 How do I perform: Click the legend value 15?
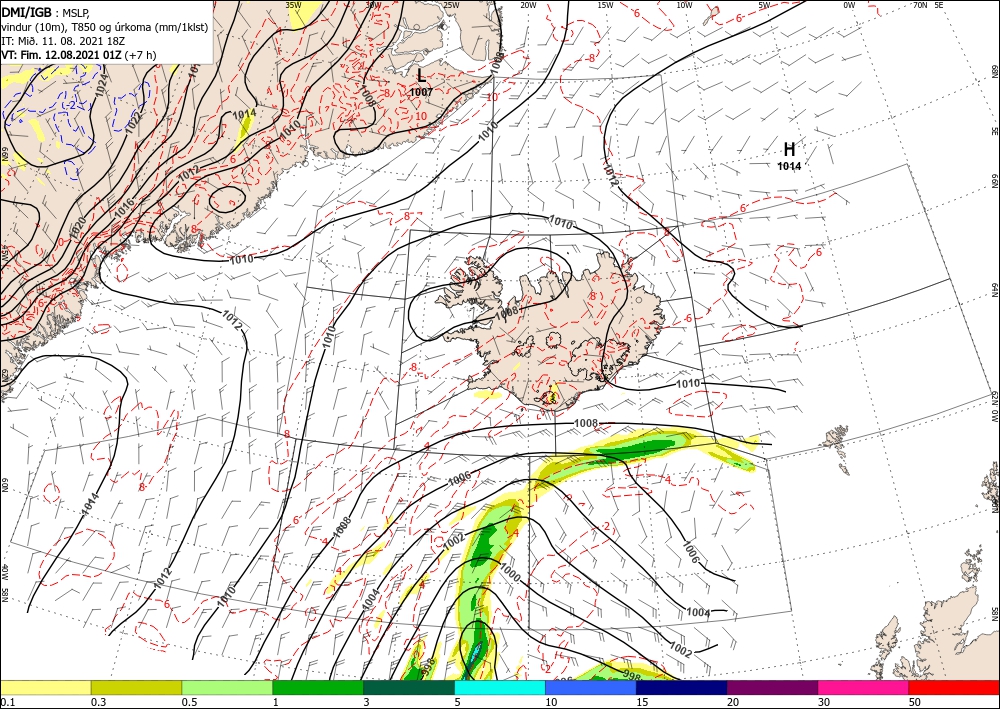[642, 702]
